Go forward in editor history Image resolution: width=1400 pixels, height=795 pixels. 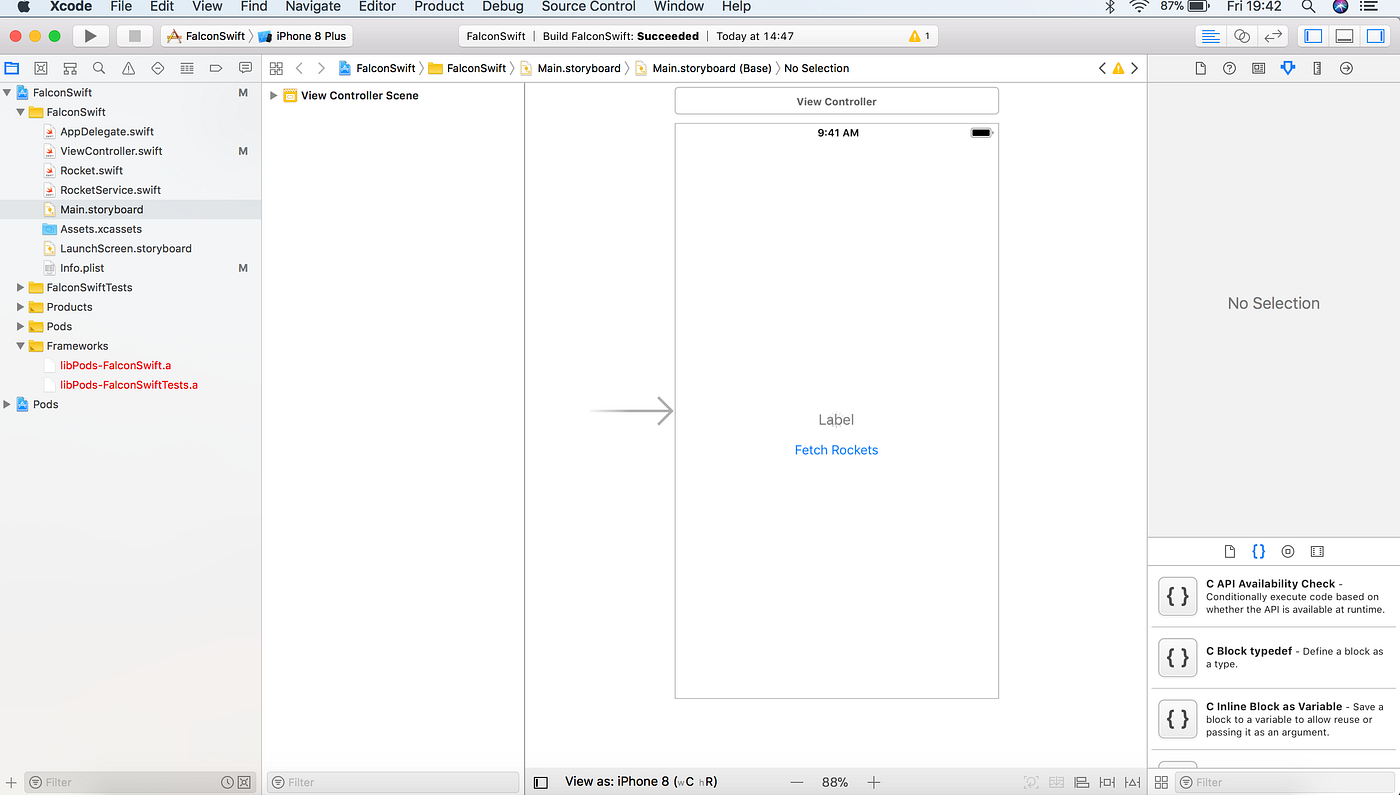click(x=321, y=68)
